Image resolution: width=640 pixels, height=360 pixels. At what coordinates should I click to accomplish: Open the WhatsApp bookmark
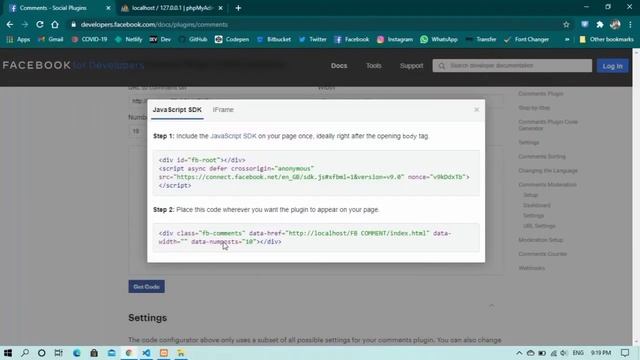[x=439, y=39]
